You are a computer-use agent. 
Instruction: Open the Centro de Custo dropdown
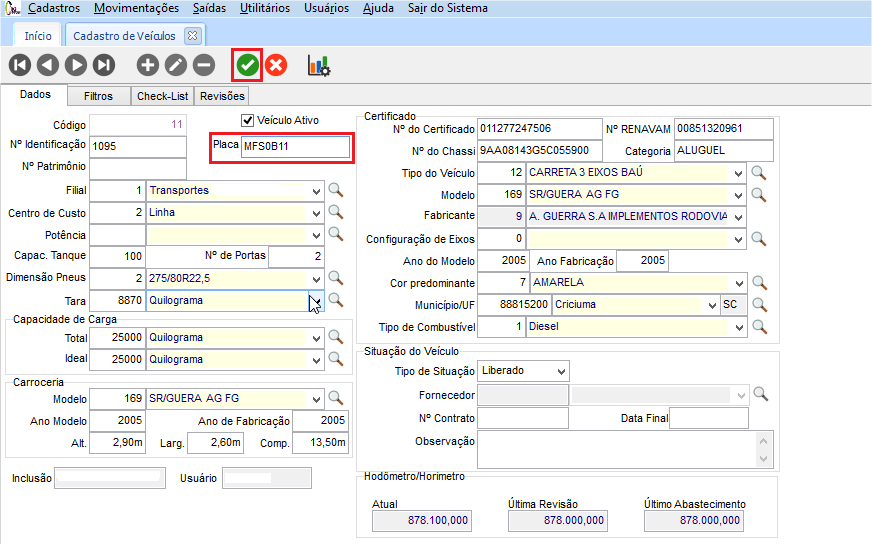pyautogui.click(x=317, y=213)
